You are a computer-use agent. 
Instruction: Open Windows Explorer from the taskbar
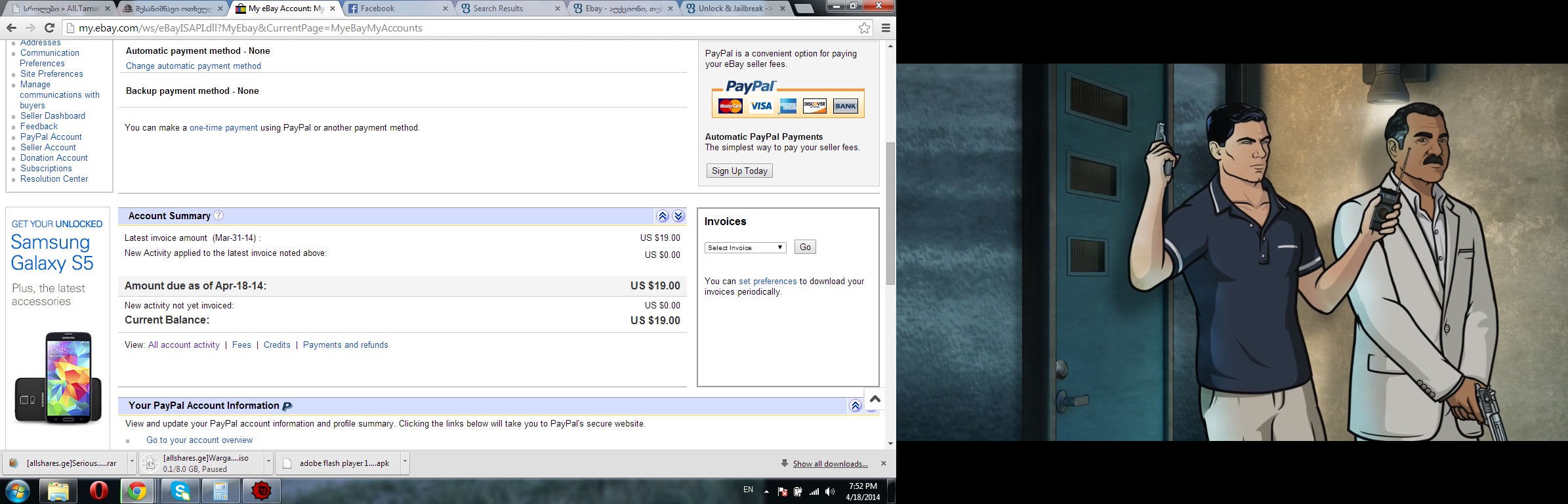point(58,491)
